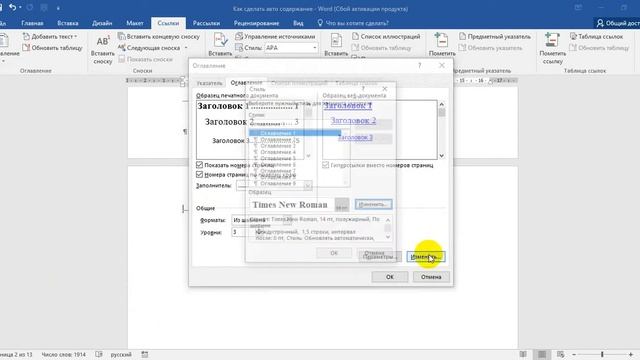The width and height of the screenshot is (640, 360).
Task: Expand the Следующая сноска dropdown arrow
Action: 186,48
